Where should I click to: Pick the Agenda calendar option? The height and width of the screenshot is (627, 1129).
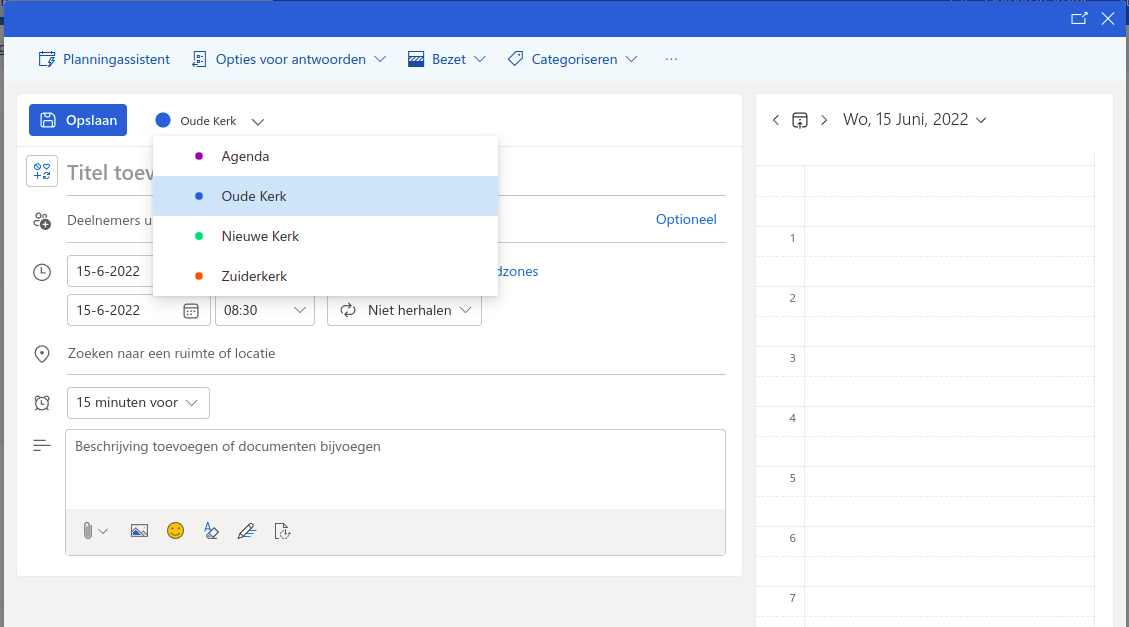pyautogui.click(x=245, y=156)
